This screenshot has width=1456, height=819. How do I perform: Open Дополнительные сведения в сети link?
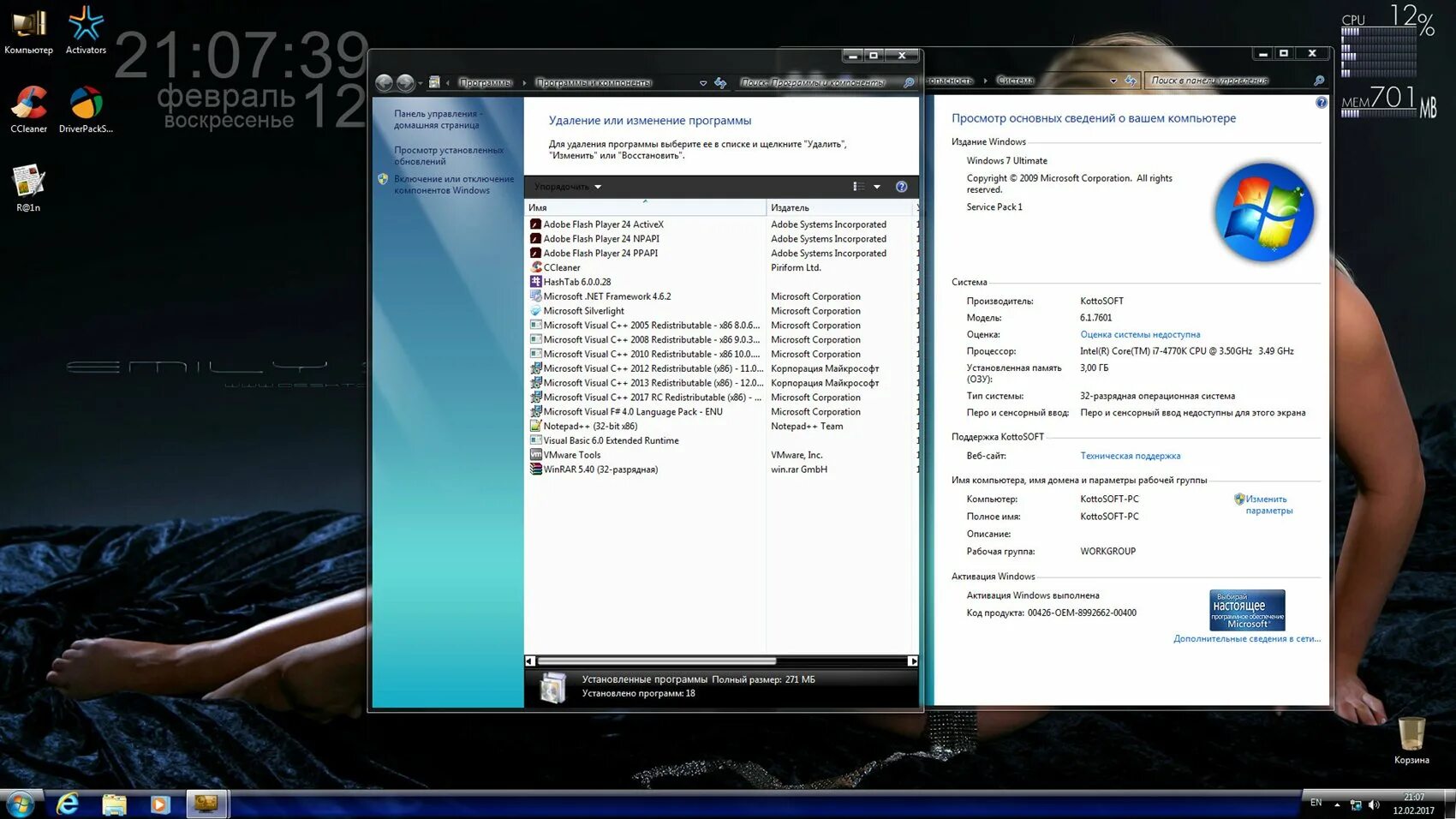point(1246,639)
